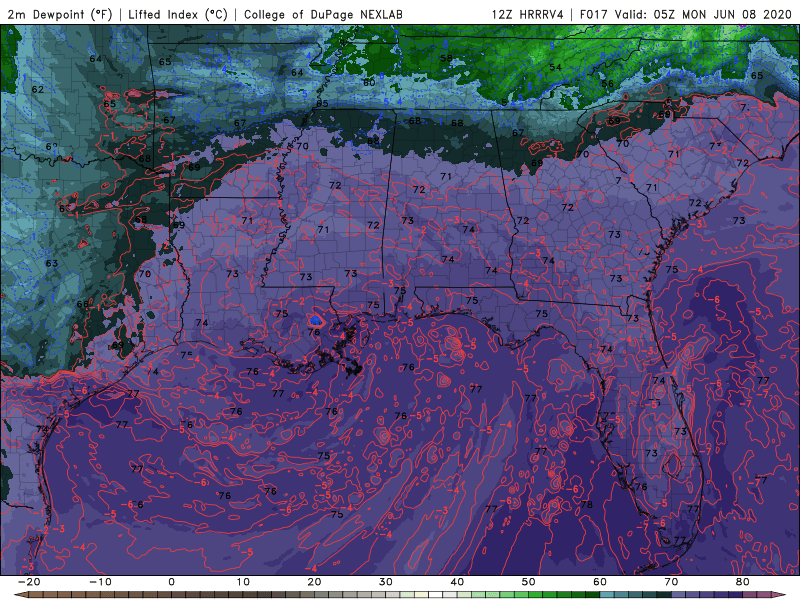This screenshot has height=600, width=800.
Task: Click the "F017 Valid: 05Z MON JUN 08 2020" text
Action: 686,14
